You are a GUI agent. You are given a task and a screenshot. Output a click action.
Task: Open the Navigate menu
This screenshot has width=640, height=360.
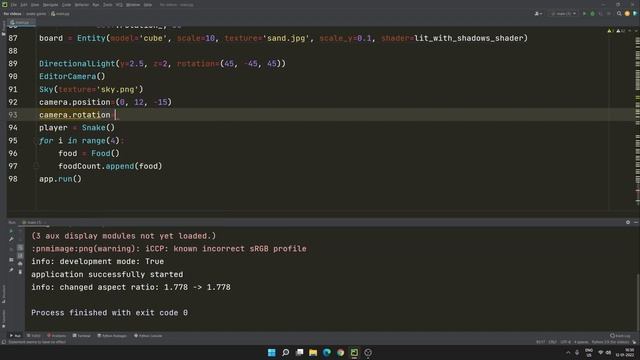click(50, 5)
